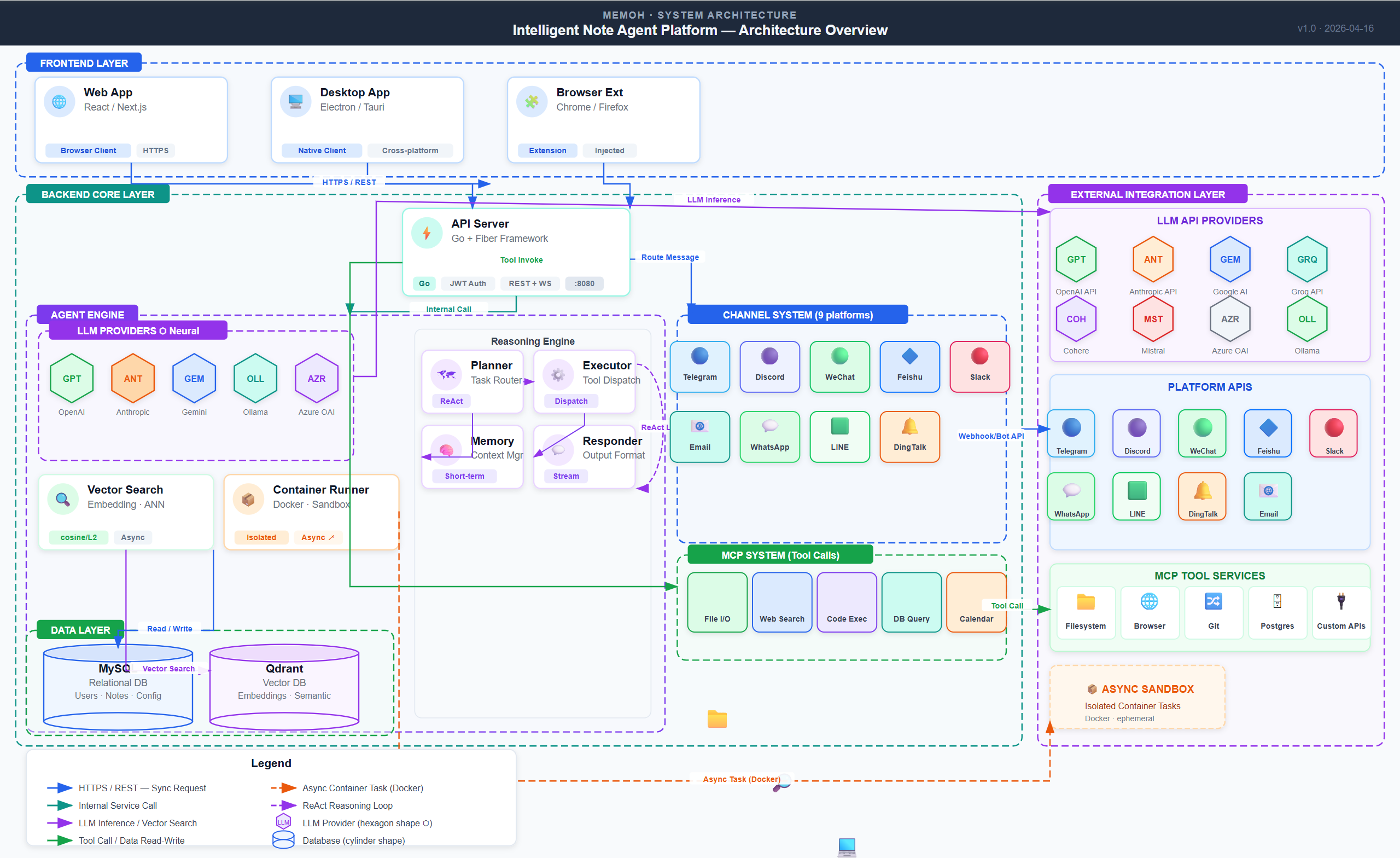Click the Async Sandbox panel
The height and width of the screenshot is (858, 1400).
tap(1137, 697)
